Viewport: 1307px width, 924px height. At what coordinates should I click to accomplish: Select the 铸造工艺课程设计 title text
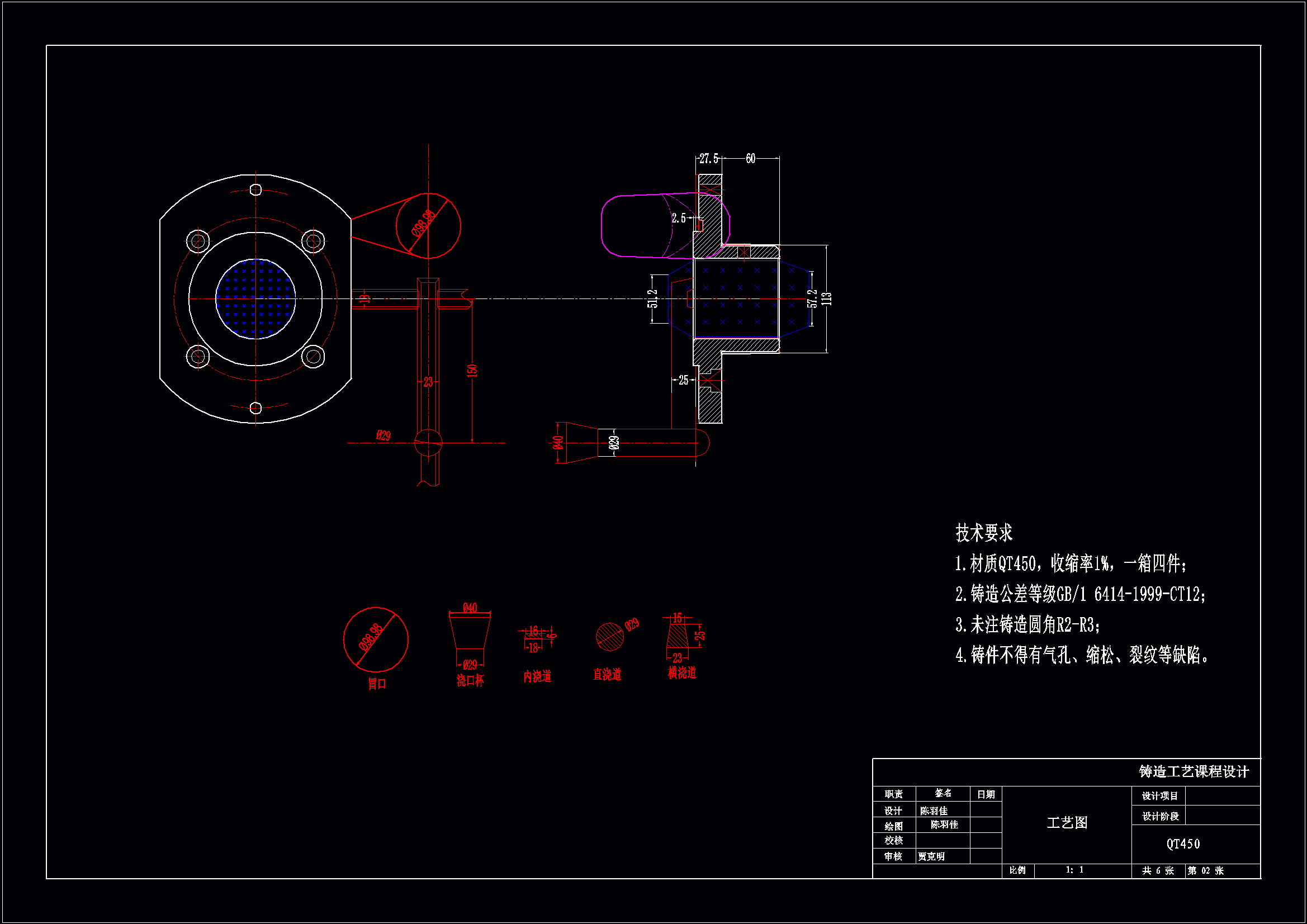click(x=1194, y=771)
